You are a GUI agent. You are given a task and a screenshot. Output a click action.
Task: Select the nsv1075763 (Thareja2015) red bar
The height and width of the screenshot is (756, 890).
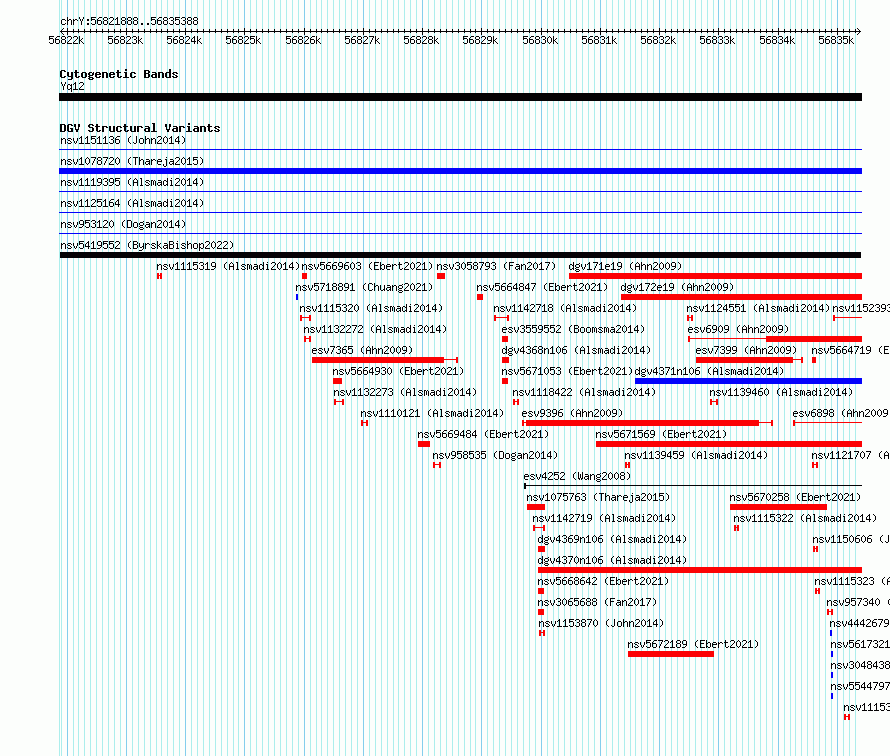coord(536,507)
